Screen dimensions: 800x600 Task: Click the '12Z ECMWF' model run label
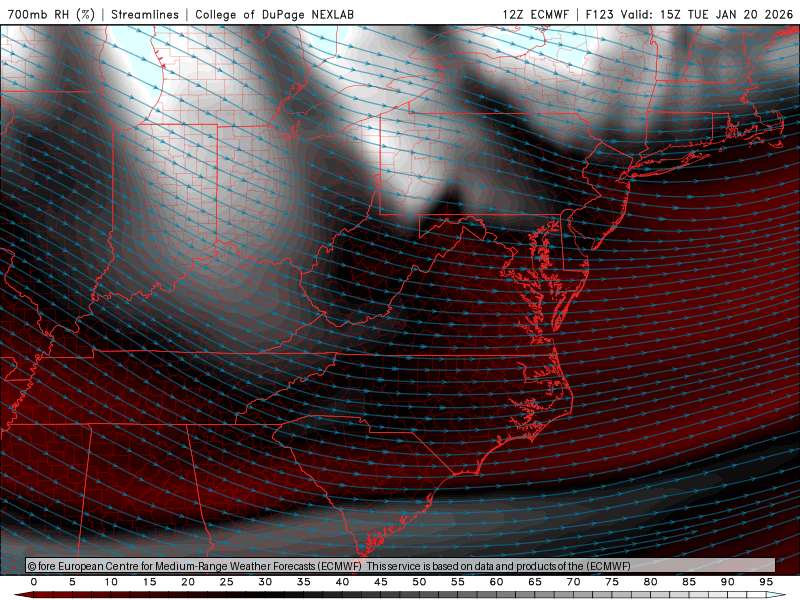535,14
